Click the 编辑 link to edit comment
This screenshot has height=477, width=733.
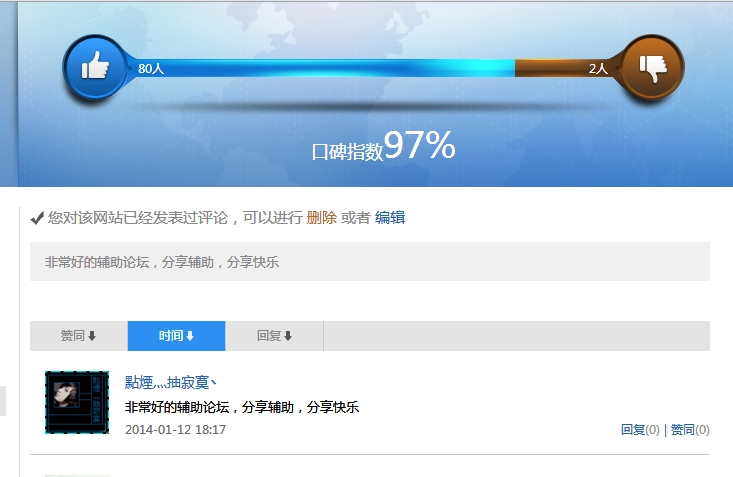(390, 218)
